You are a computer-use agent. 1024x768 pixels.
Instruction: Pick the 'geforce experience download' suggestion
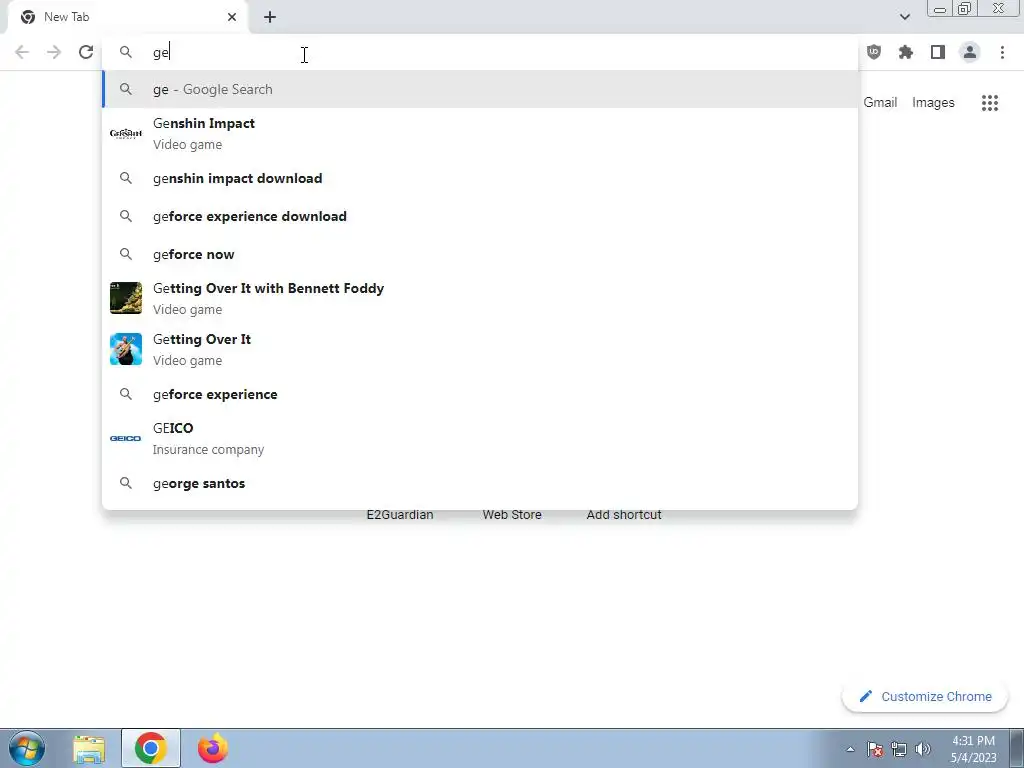coord(480,216)
